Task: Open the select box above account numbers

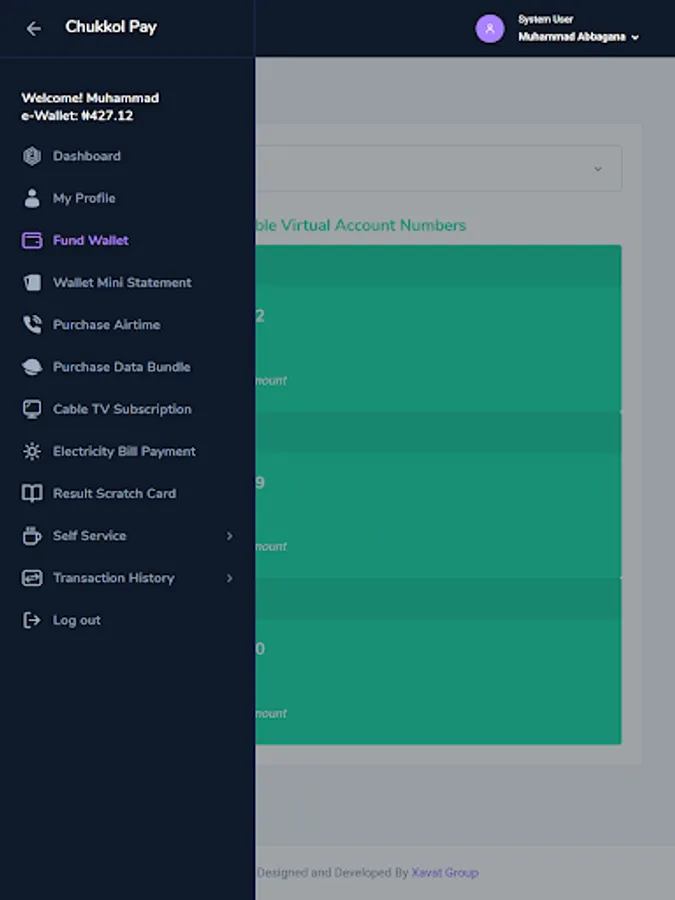Action: (439, 168)
